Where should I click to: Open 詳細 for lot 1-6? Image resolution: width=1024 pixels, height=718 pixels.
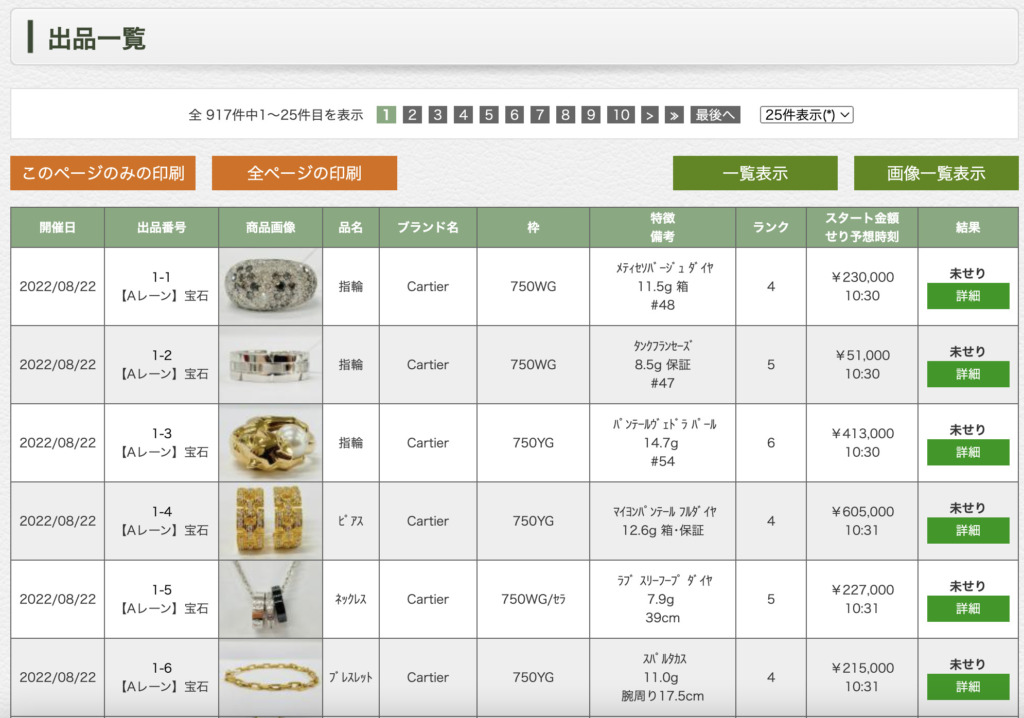[968, 687]
